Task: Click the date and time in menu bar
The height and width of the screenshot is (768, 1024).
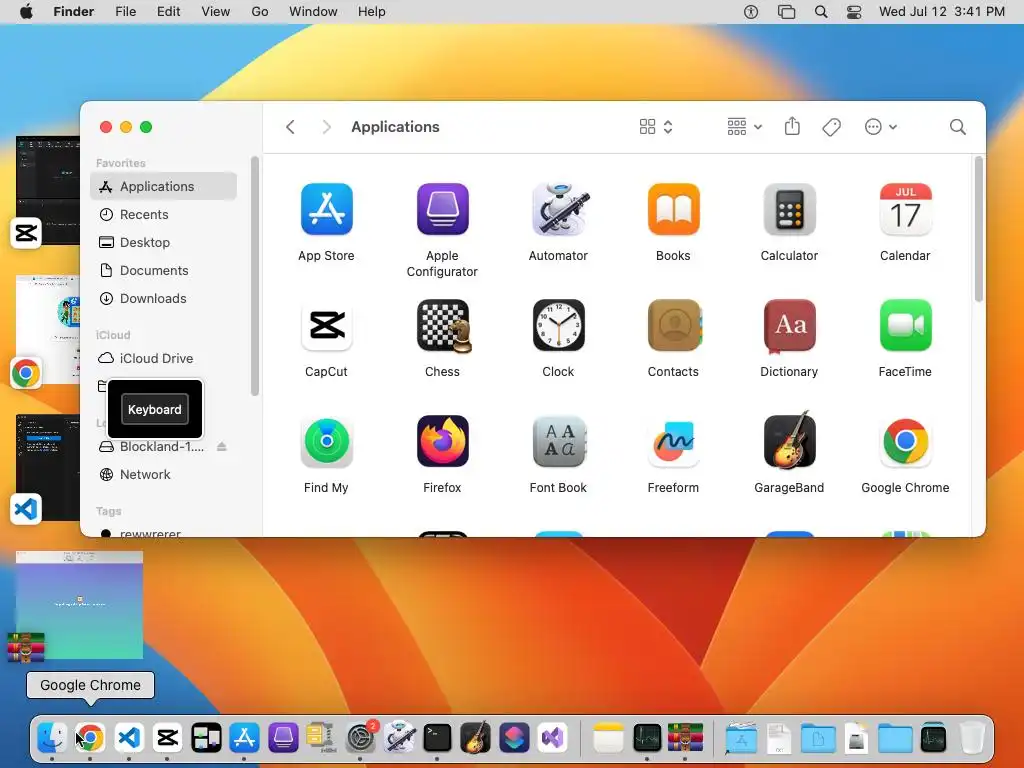Action: pos(942,12)
